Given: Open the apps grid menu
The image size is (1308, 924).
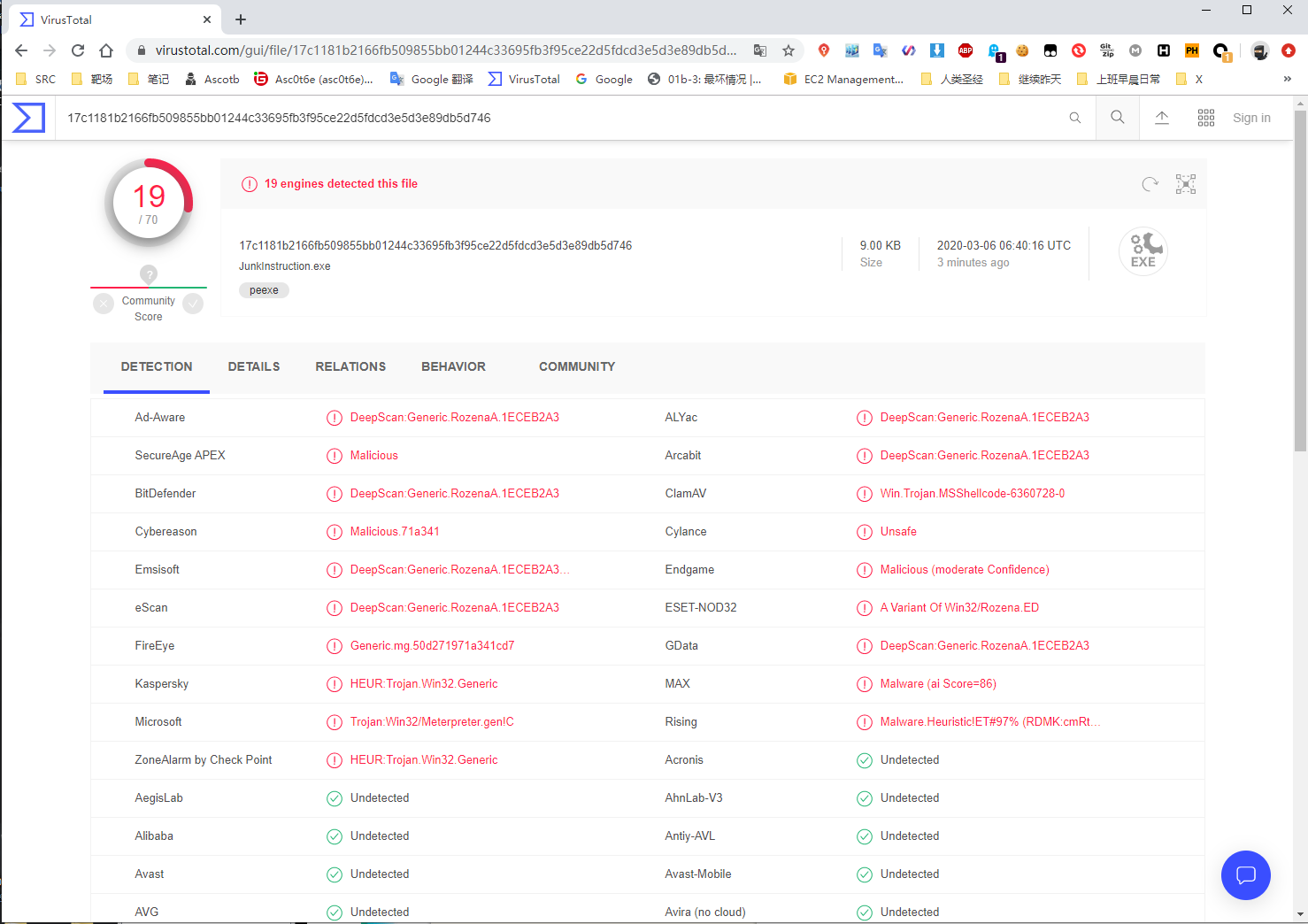Looking at the screenshot, I should 1206,118.
